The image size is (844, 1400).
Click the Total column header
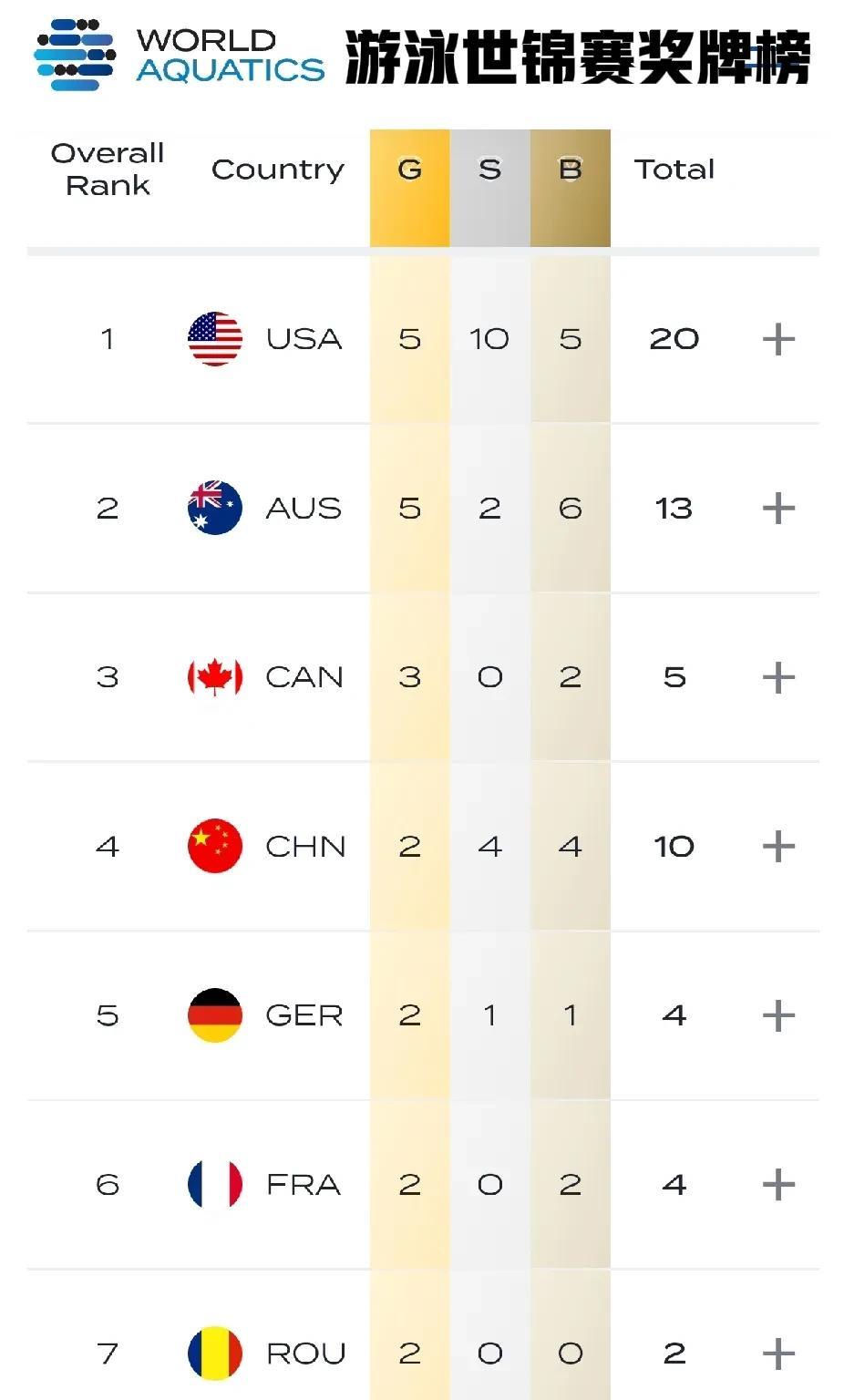674,170
